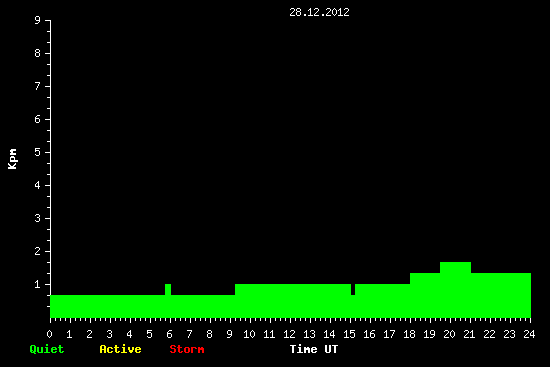The height and width of the screenshot is (367, 550).
Task: Select the yellow Active legend label
Action: point(120,349)
